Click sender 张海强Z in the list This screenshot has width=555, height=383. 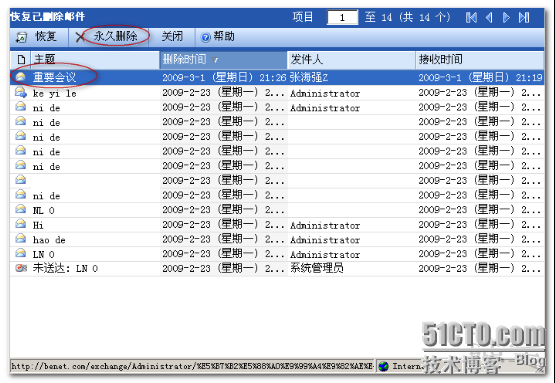[x=309, y=78]
